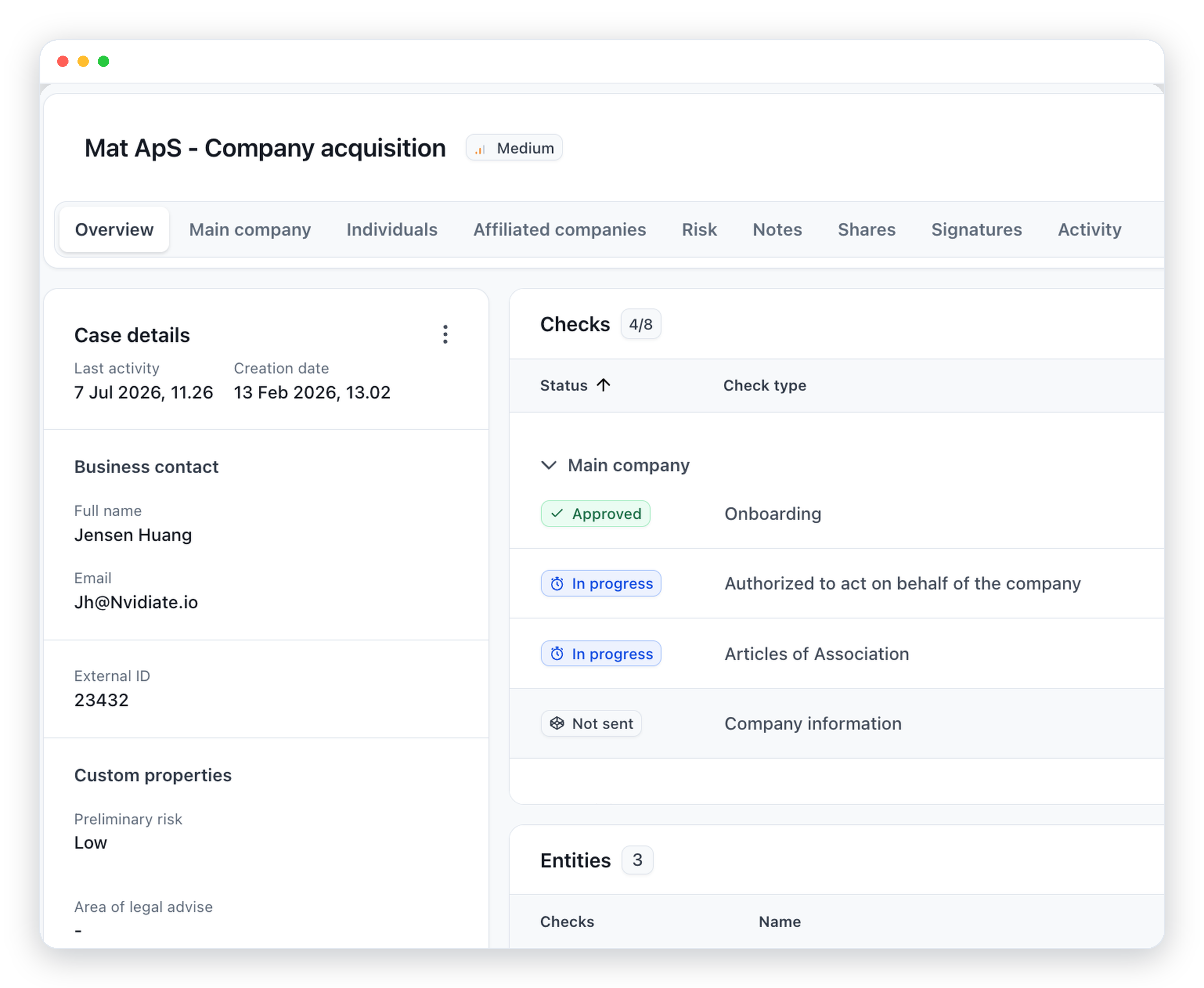The width and height of the screenshot is (1204, 988).
Task: Click the Entities count badge 3
Action: [637, 860]
